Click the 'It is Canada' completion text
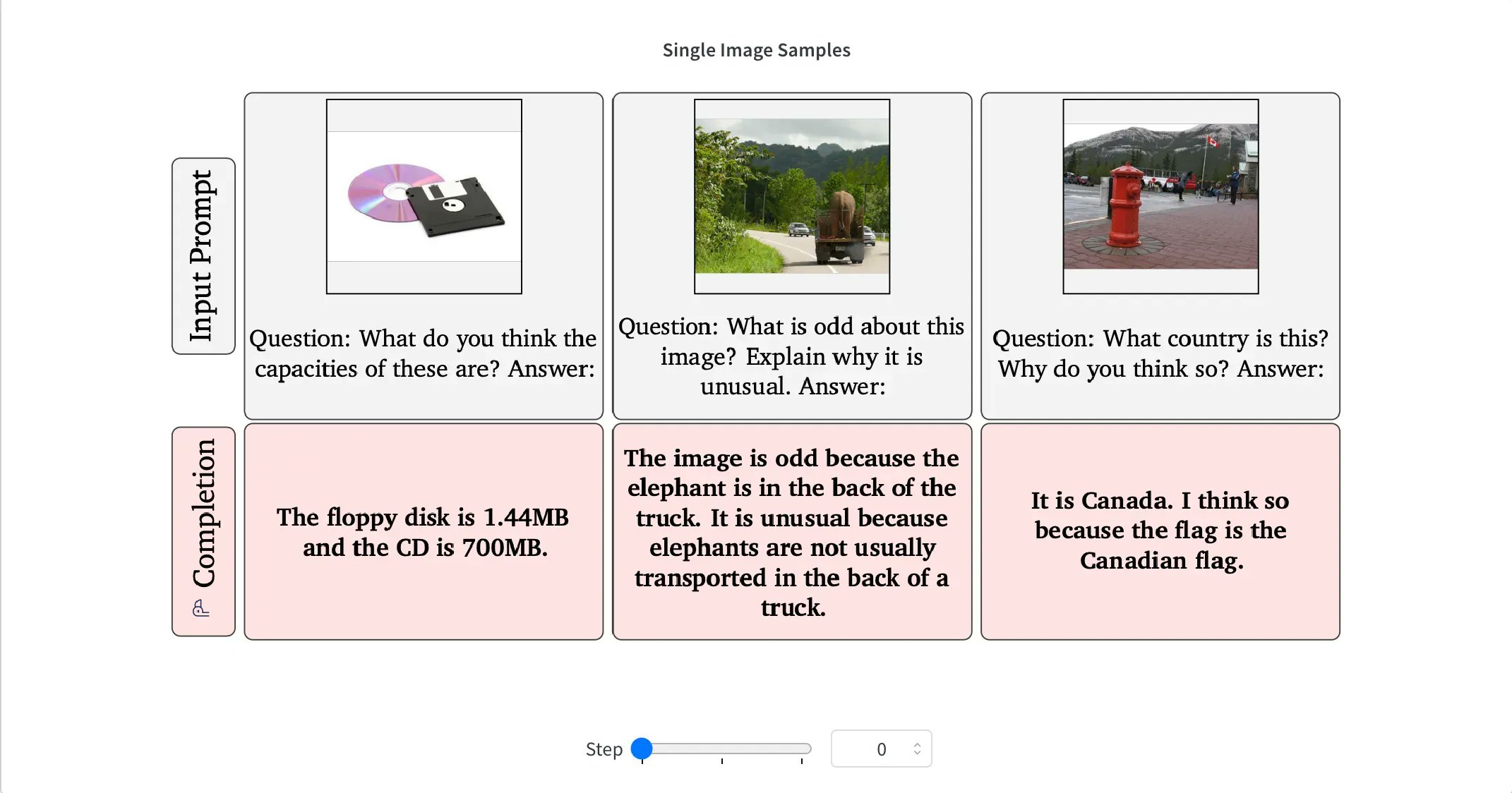This screenshot has width=1512, height=793. [1160, 531]
